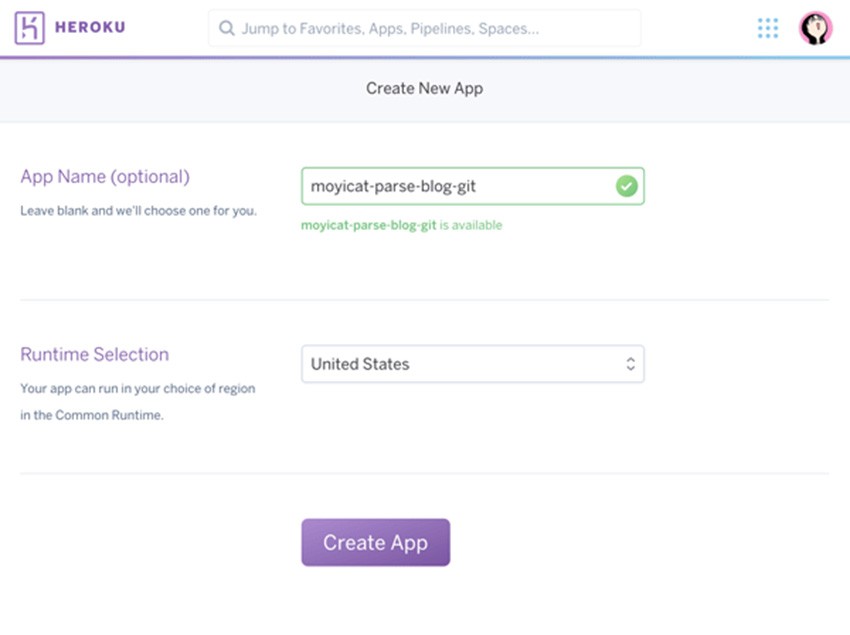
Task: Click the moyicat-parse-blog-git is available message
Action: (x=402, y=226)
